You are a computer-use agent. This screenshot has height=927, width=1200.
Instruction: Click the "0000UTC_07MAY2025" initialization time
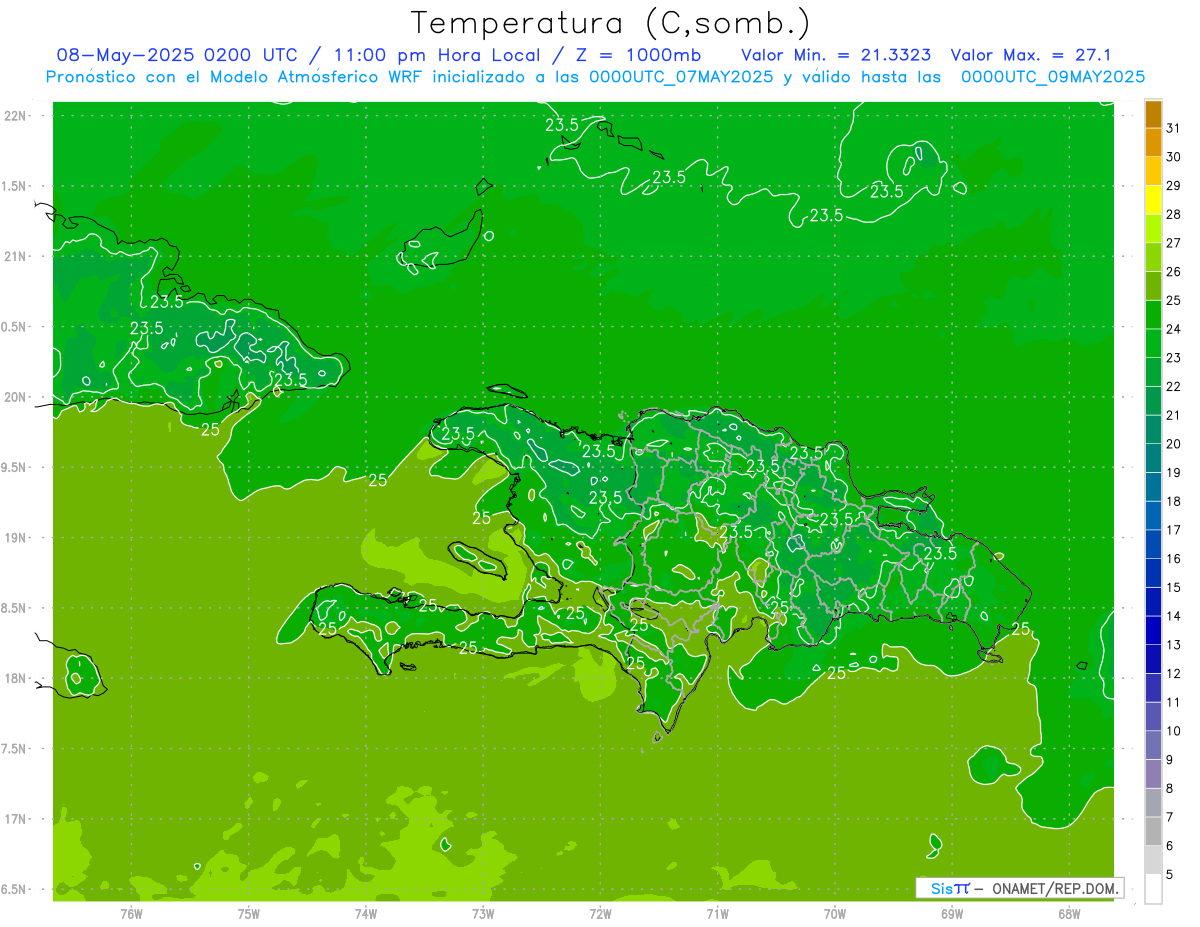[681, 77]
